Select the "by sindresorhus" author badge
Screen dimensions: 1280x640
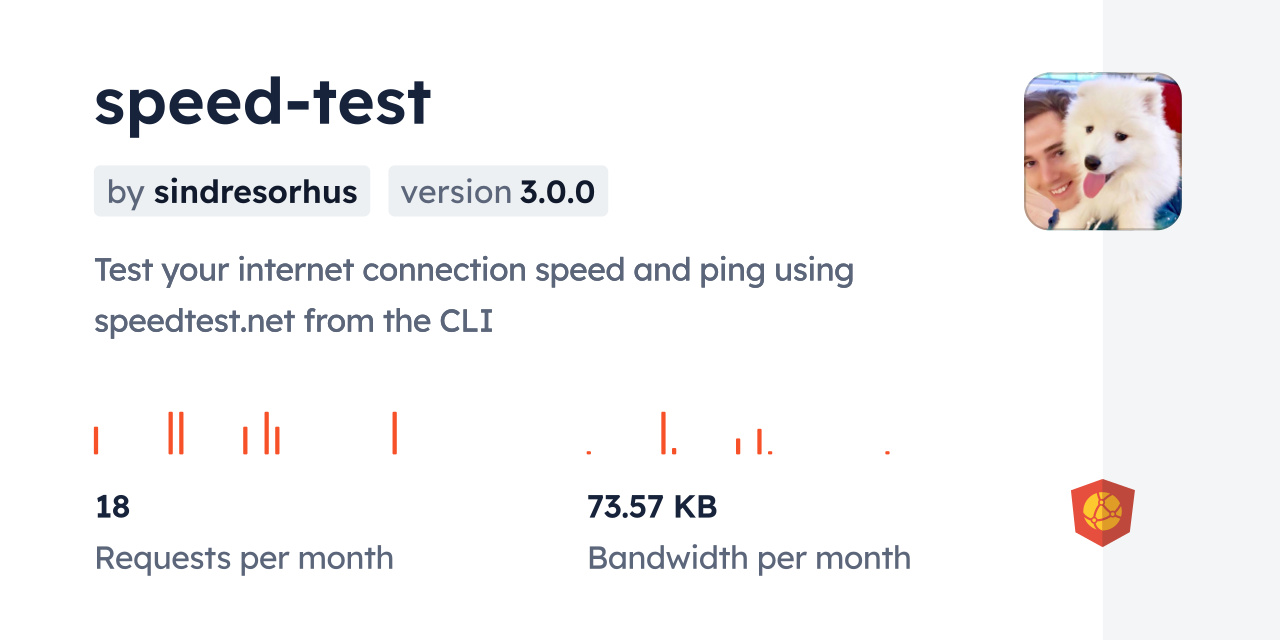click(232, 191)
